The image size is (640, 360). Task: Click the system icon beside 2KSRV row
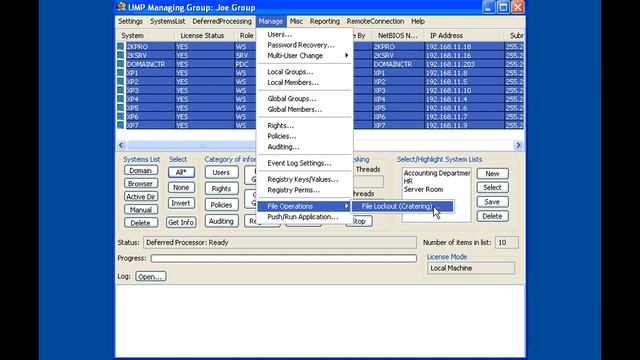click(120, 55)
